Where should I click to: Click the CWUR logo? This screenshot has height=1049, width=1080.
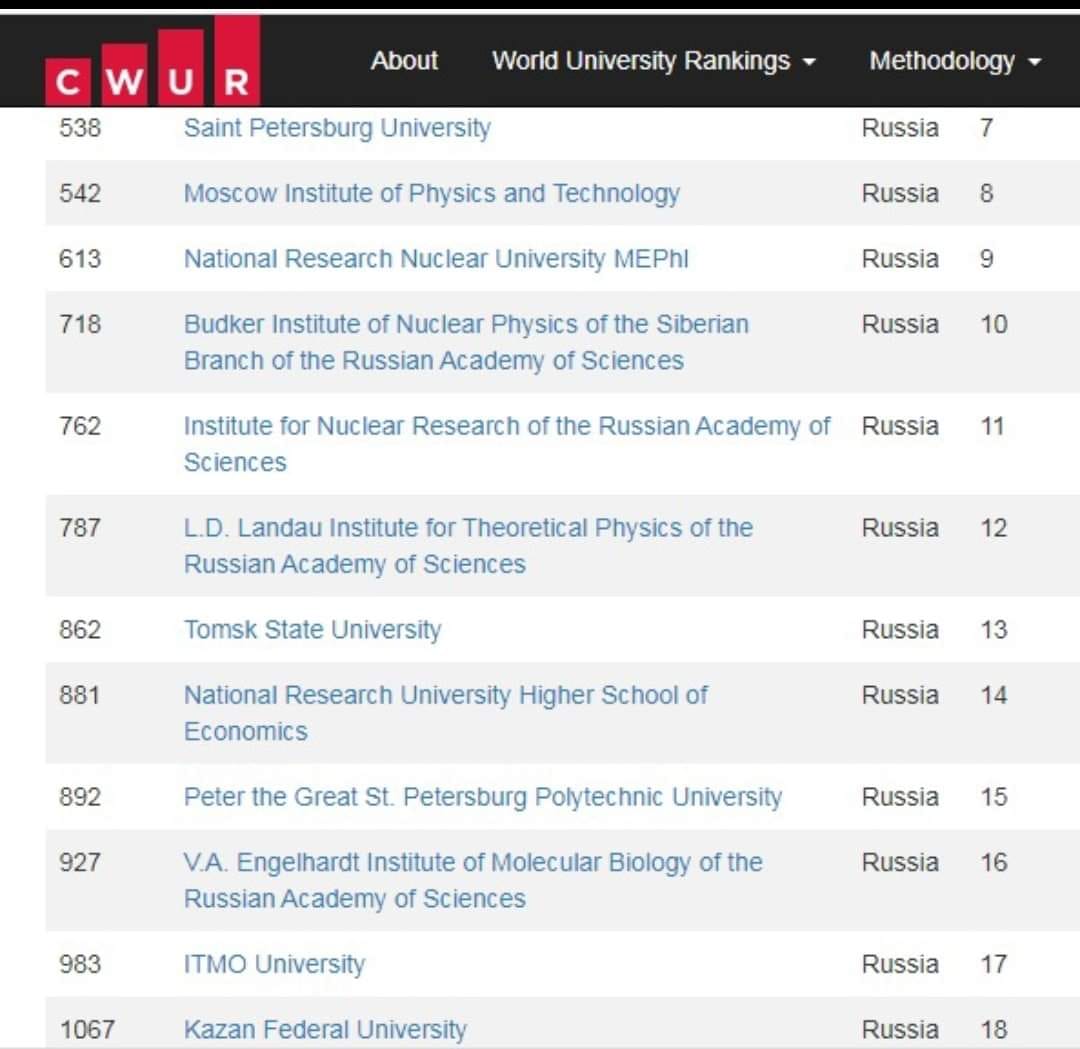[152, 62]
